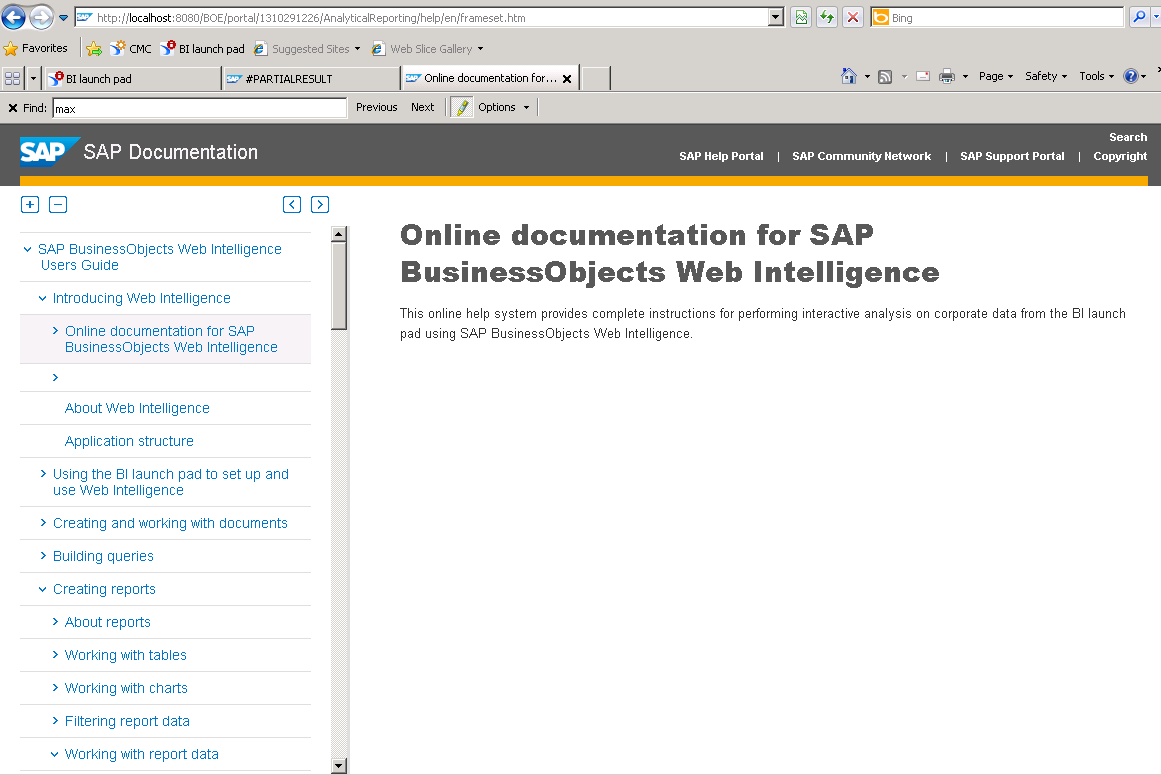The width and height of the screenshot is (1161, 775).
Task: Click the Find text field containing max
Action: [200, 109]
